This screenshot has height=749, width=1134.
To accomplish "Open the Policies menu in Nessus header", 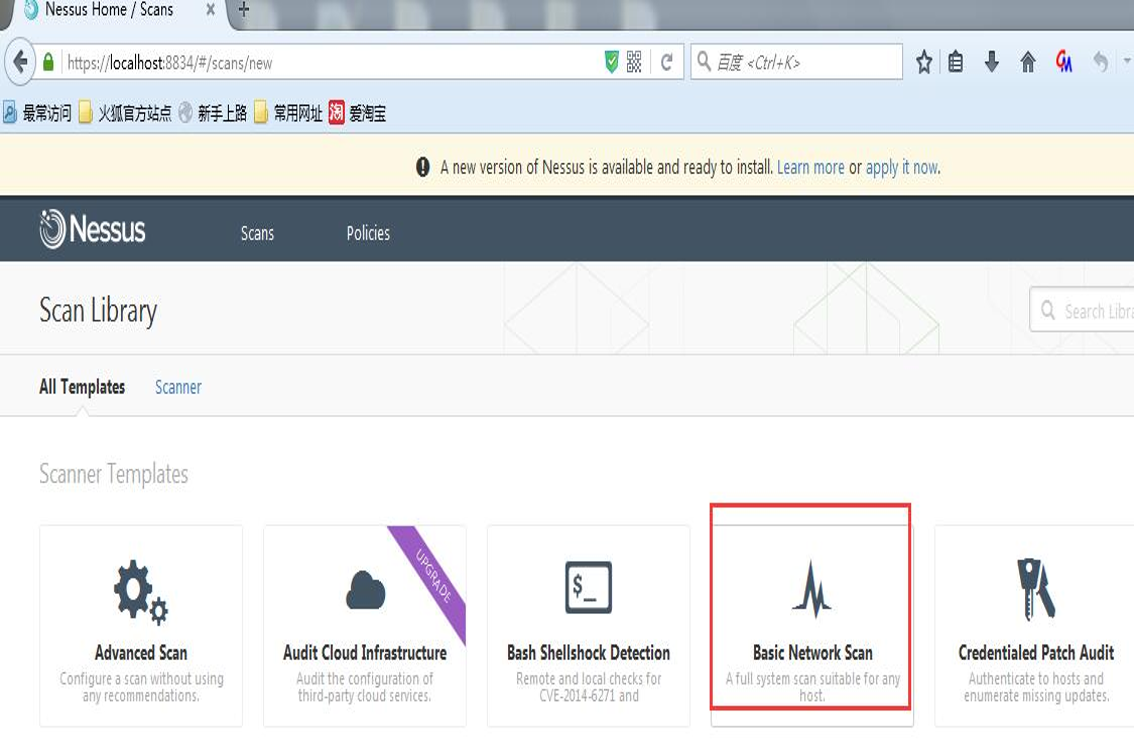I will 368,233.
